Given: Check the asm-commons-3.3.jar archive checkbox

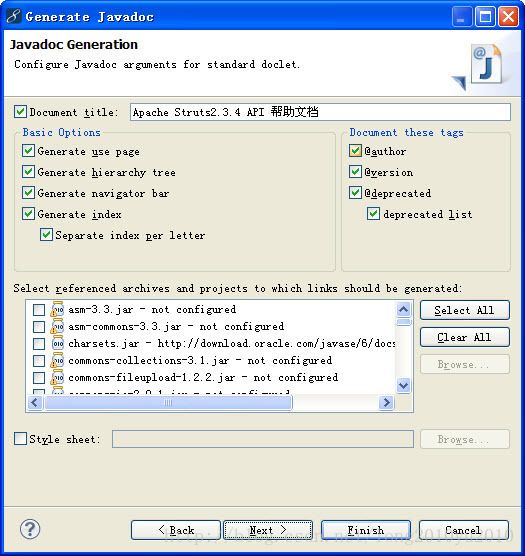Looking at the screenshot, I should pyautogui.click(x=39, y=327).
